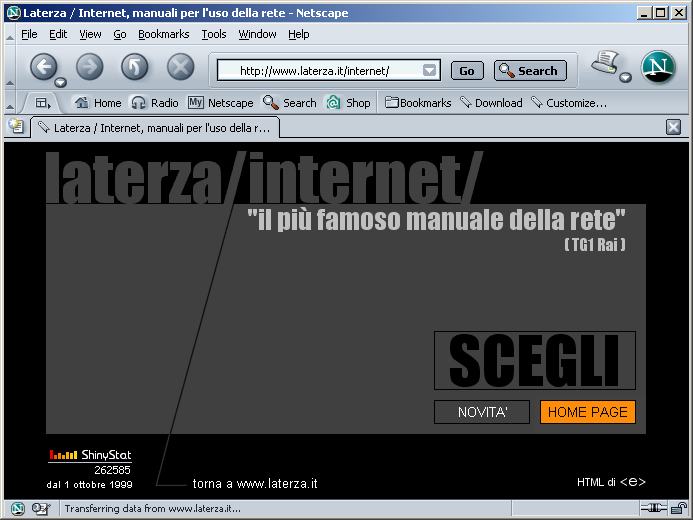The width and height of the screenshot is (693, 520).
Task: Click the SCEGLI banner image
Action: point(535,361)
